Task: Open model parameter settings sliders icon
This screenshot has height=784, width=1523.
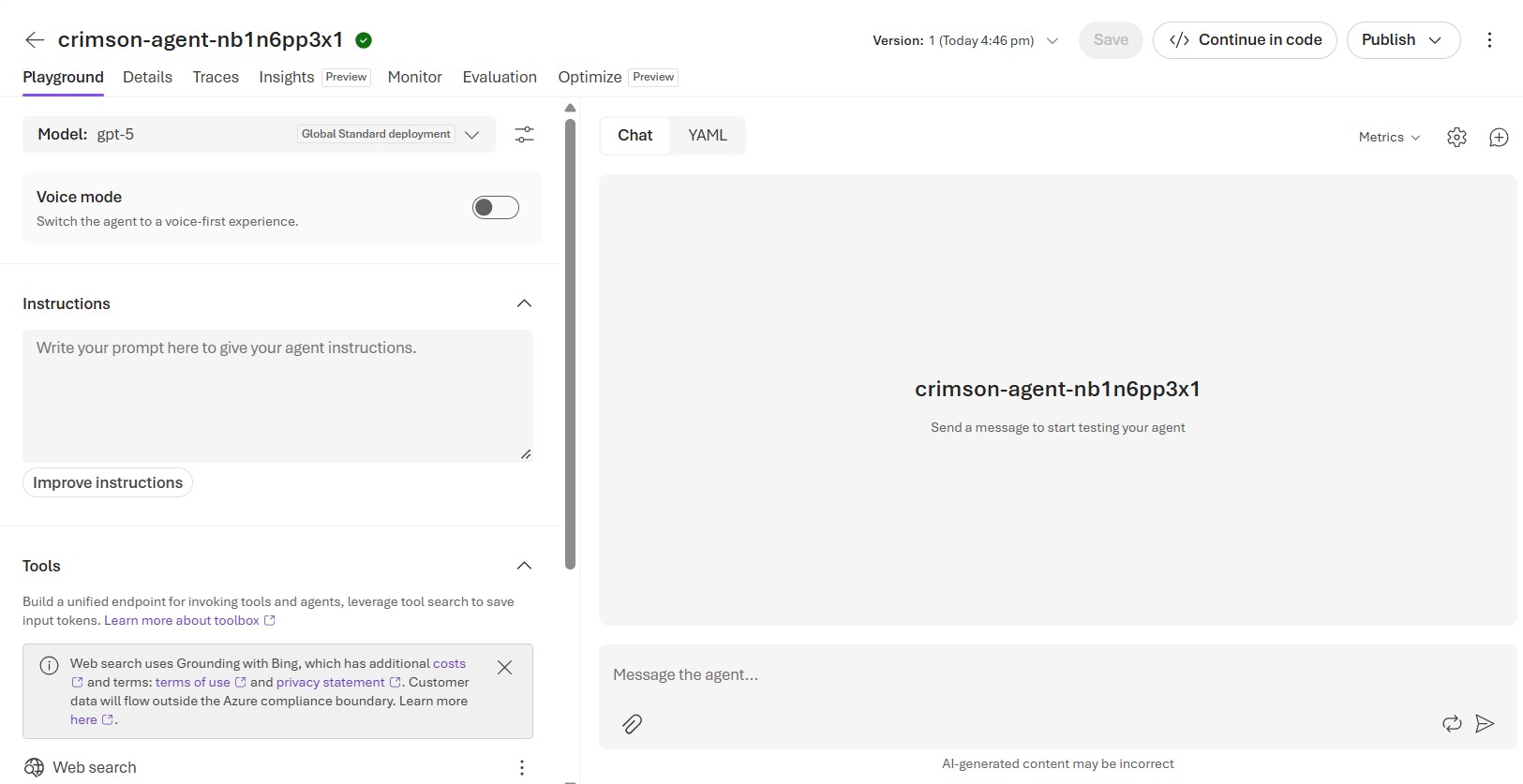Action: point(524,135)
